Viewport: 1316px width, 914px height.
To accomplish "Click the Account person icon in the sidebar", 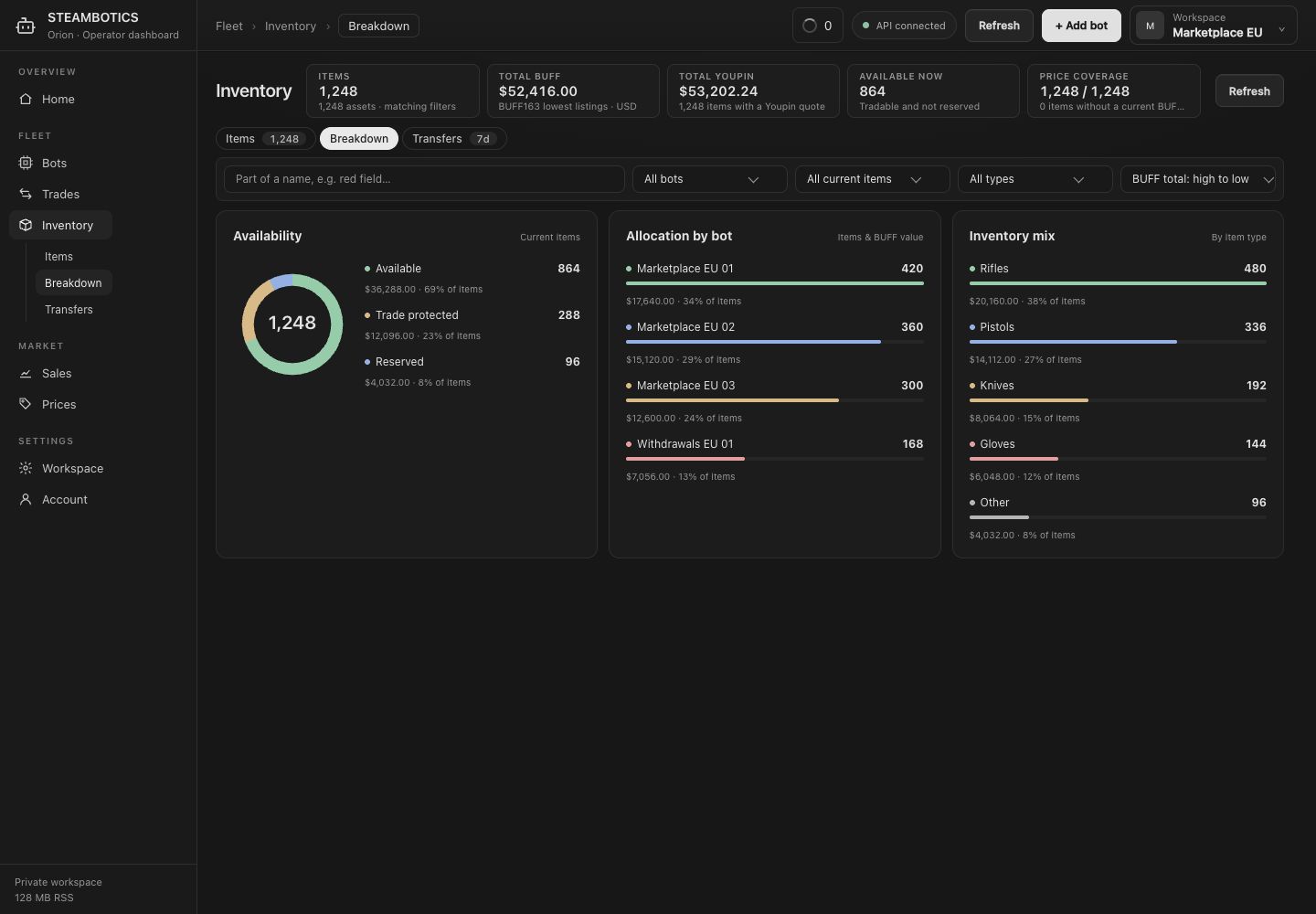I will click(26, 499).
